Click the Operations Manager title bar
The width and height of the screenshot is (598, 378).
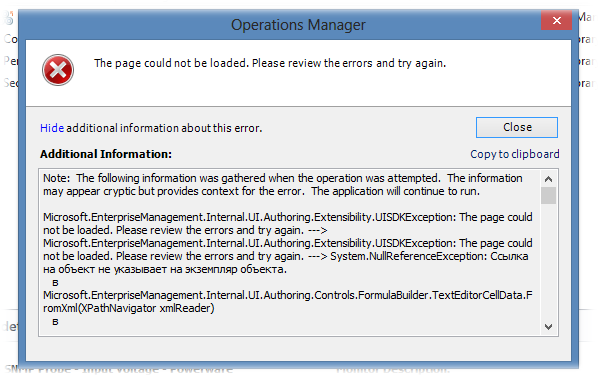point(298,25)
